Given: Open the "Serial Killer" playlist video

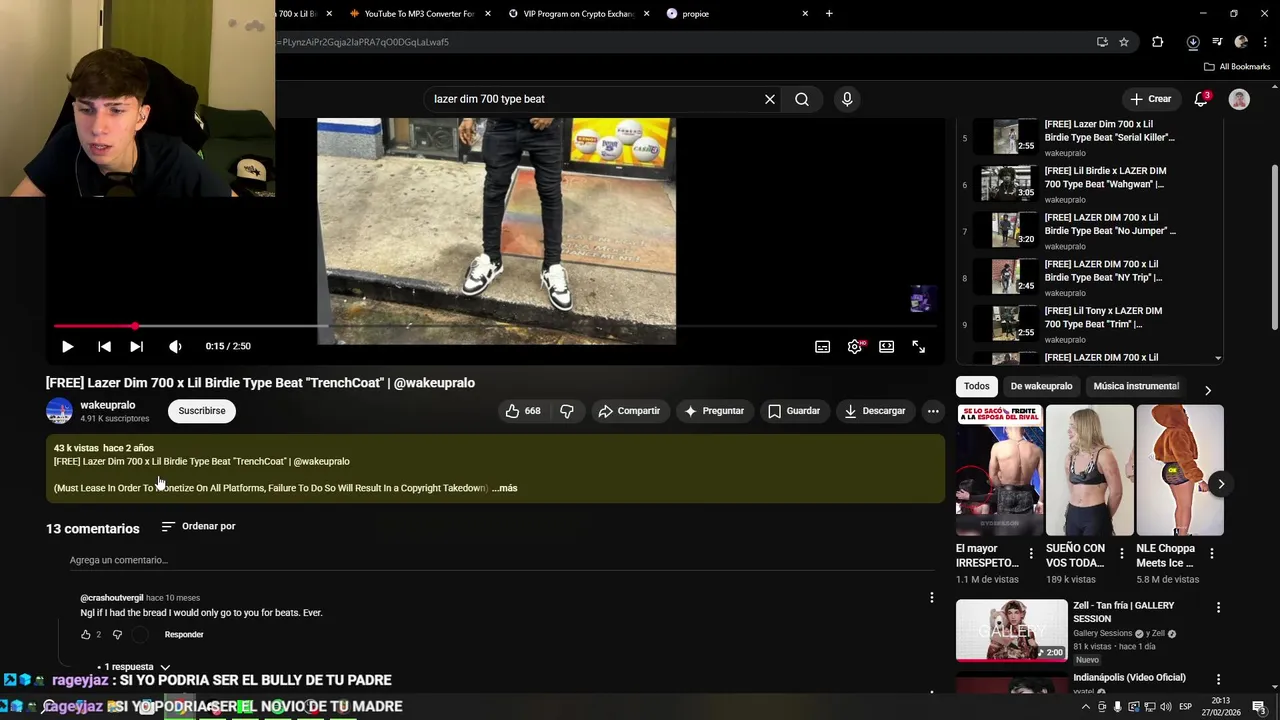Looking at the screenshot, I should [1090, 138].
